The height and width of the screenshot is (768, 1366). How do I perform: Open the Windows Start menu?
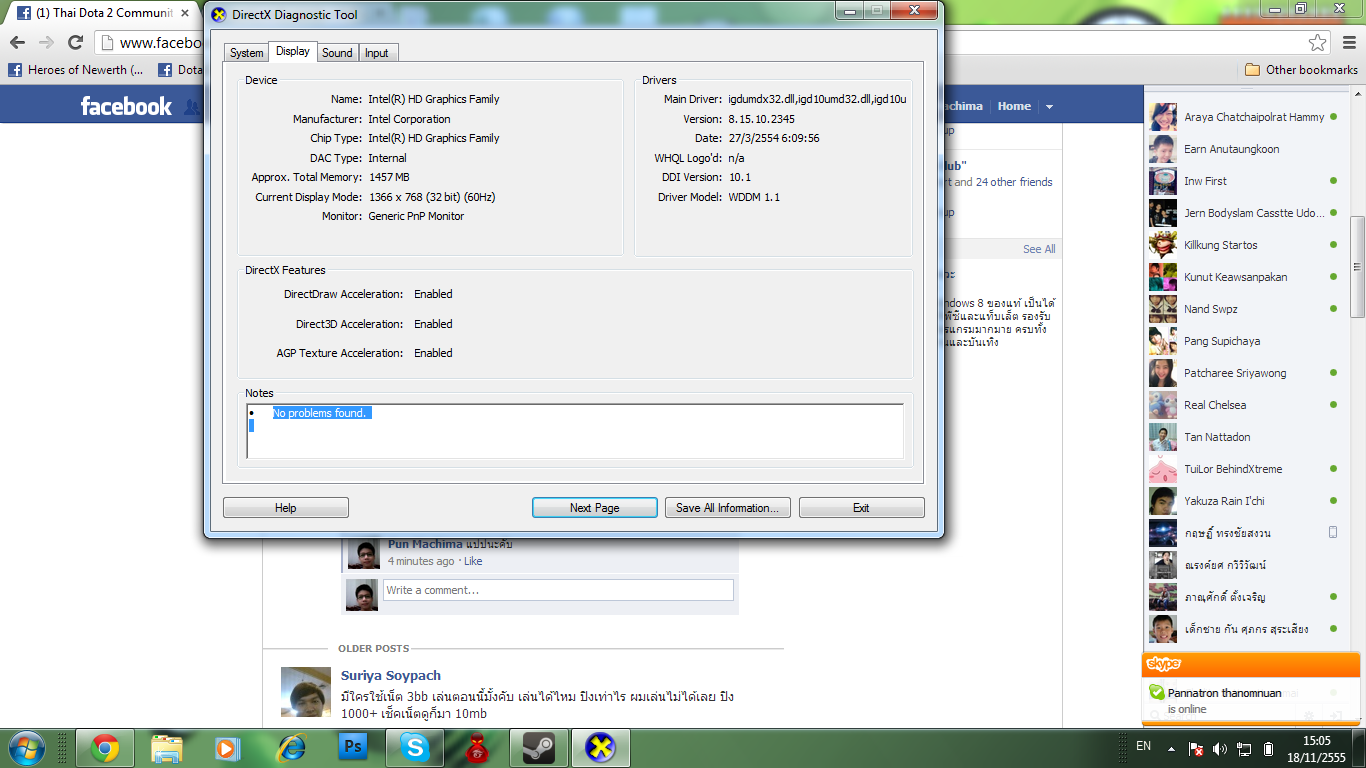(x=25, y=747)
